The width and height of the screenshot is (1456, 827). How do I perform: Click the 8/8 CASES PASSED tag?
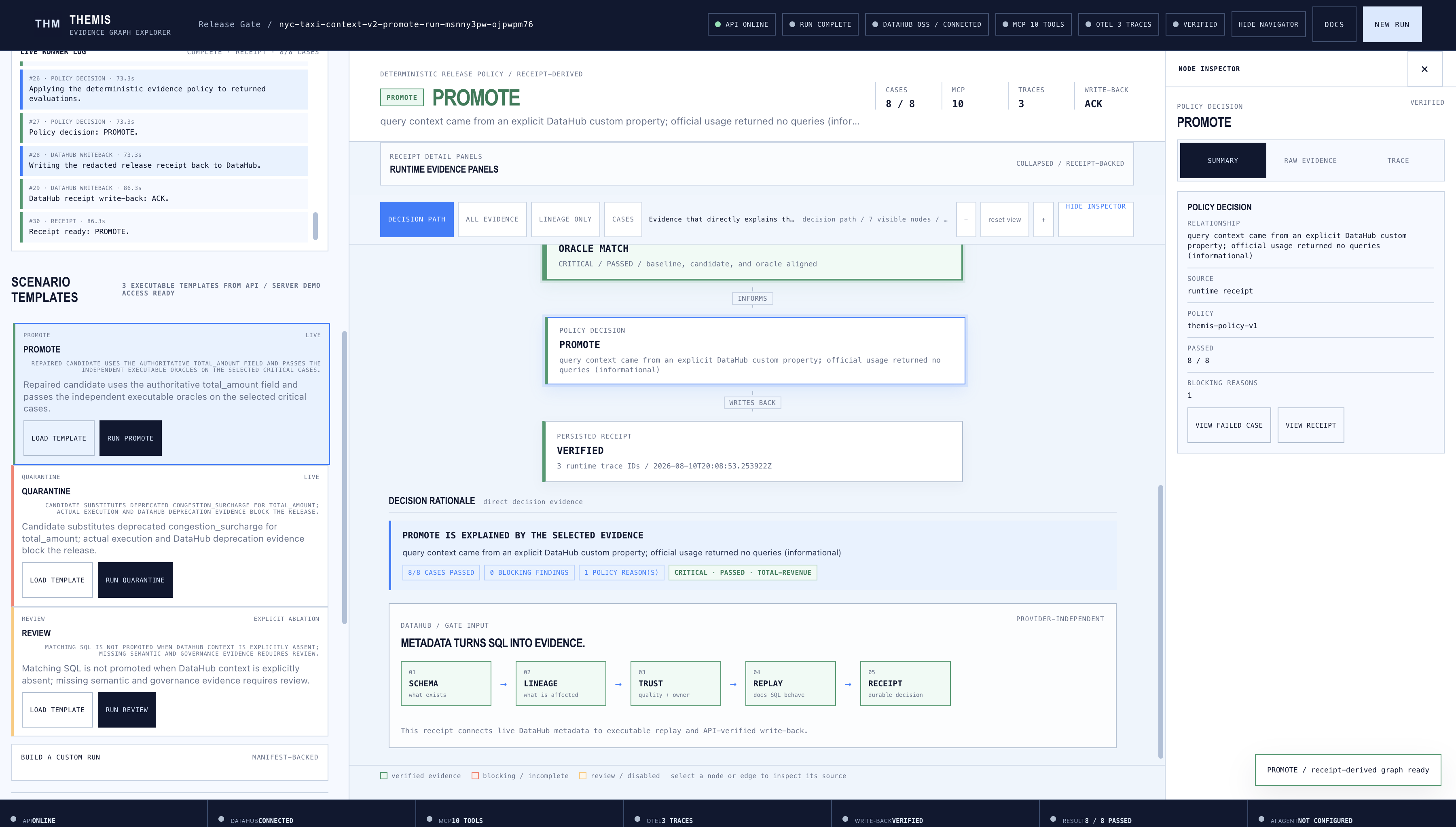440,572
